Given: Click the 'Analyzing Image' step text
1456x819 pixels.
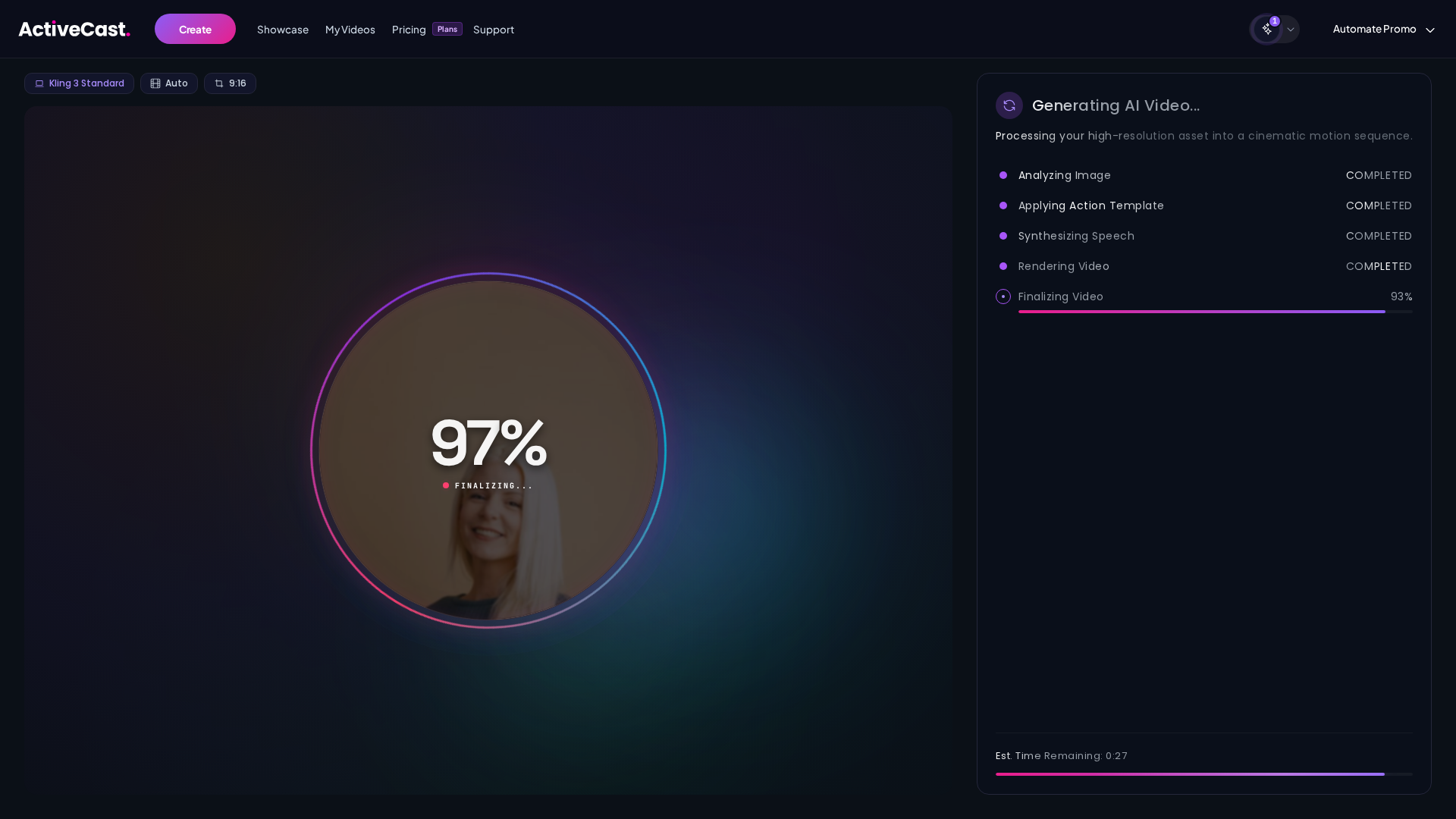Looking at the screenshot, I should pyautogui.click(x=1065, y=175).
